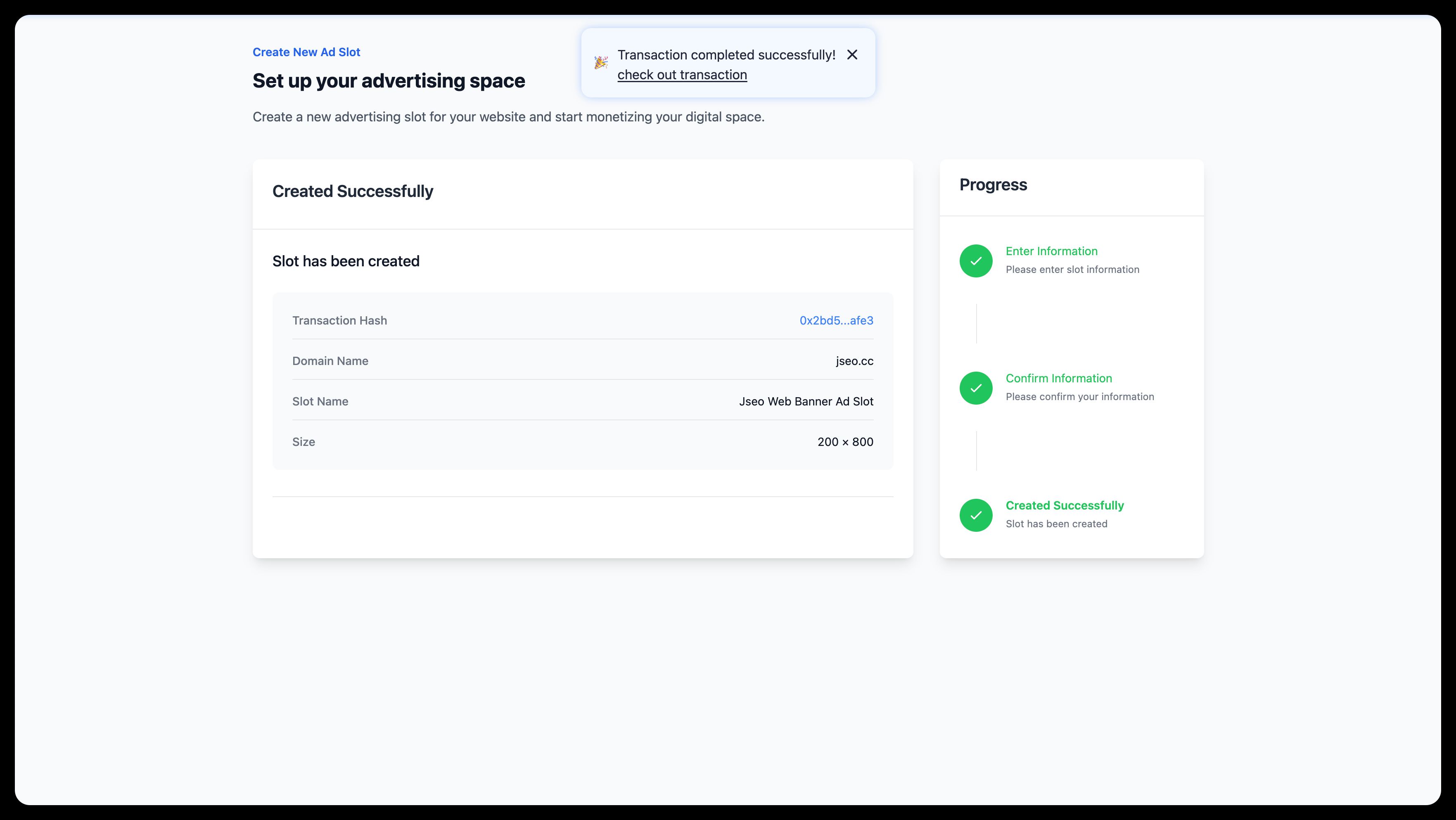The width and height of the screenshot is (1456, 820).
Task: Click the Created Successfully card heading
Action: 353,191
